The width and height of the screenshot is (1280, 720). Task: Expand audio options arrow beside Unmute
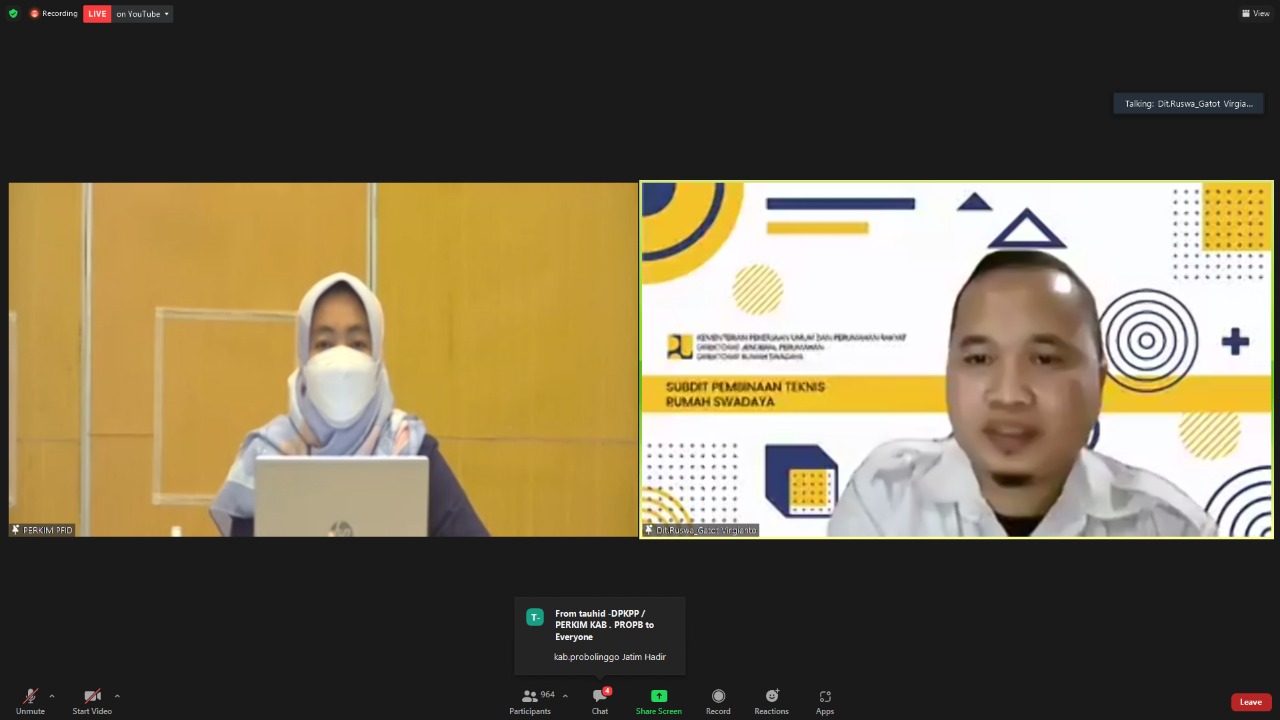coord(52,696)
